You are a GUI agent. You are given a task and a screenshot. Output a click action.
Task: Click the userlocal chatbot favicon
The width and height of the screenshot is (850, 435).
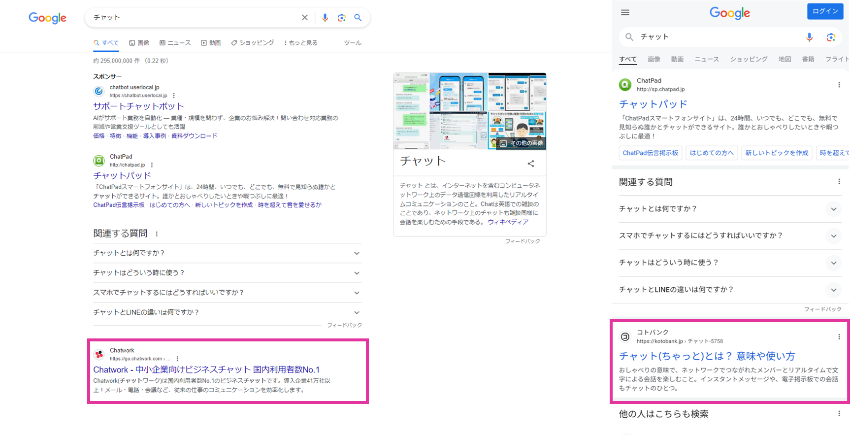pyautogui.click(x=99, y=91)
